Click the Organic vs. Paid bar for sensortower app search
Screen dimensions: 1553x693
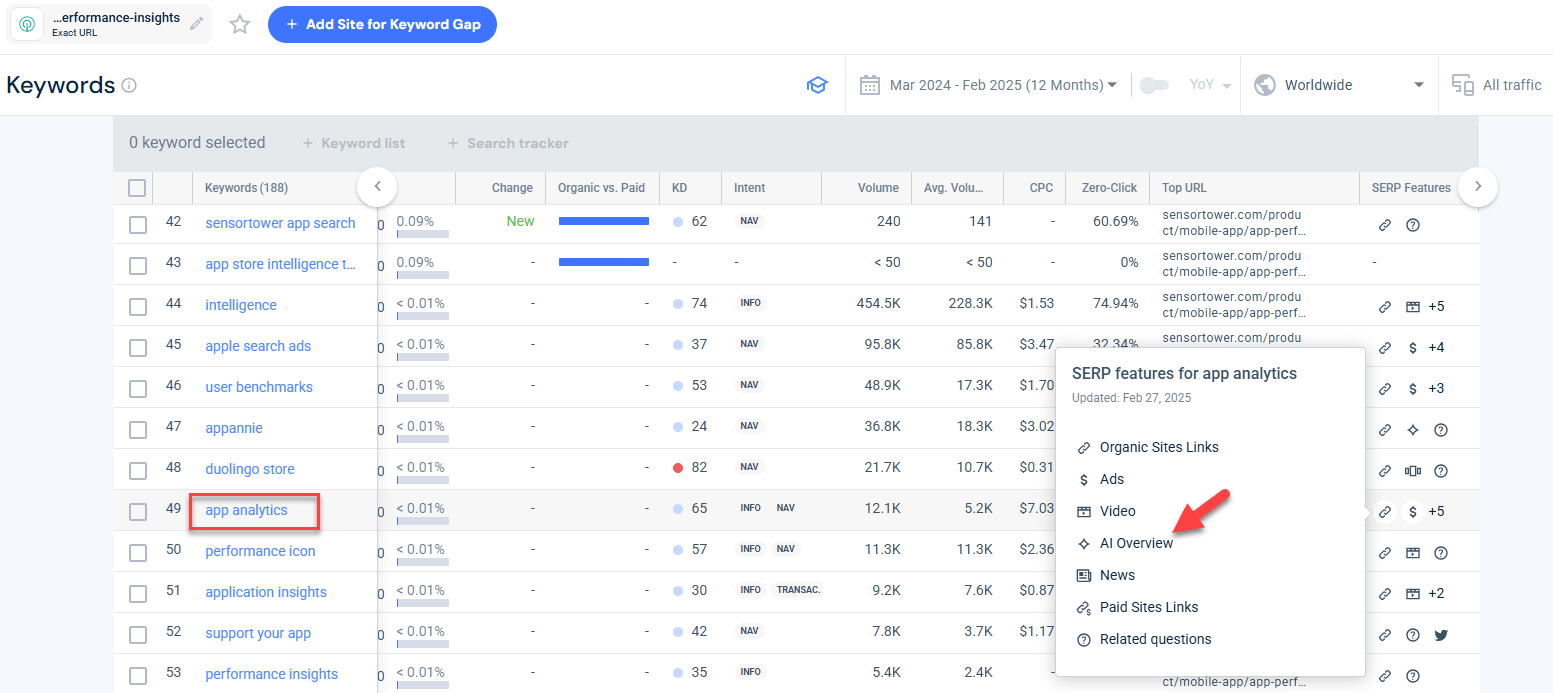(603, 221)
